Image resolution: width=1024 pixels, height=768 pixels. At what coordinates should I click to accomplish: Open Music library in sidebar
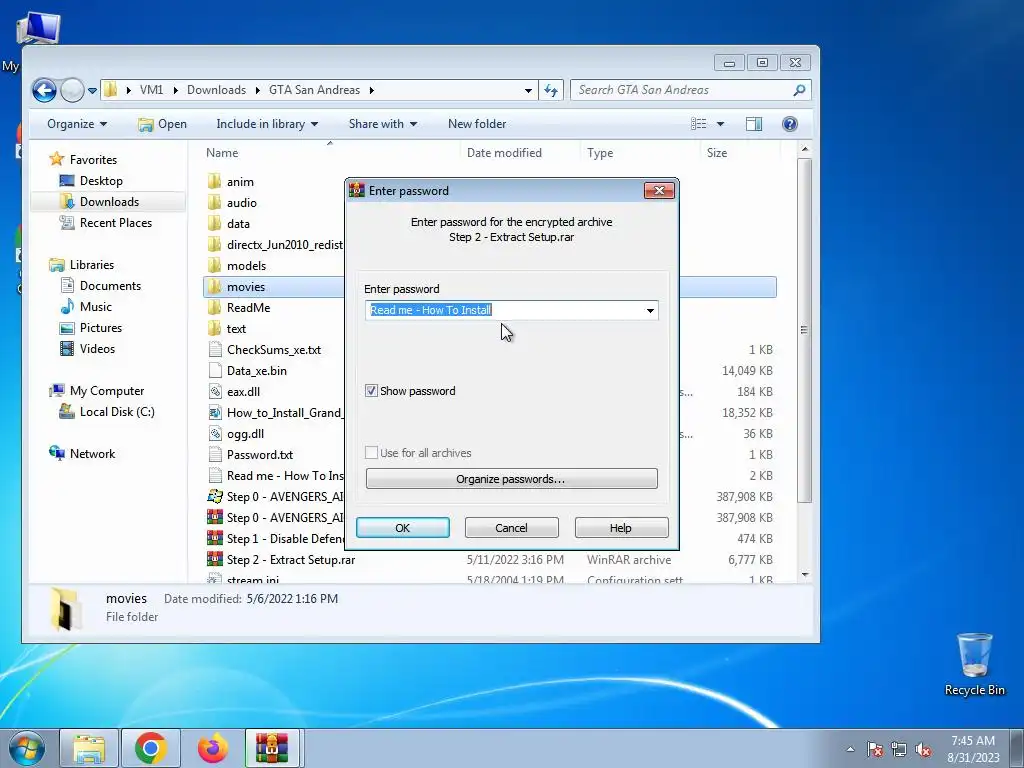pos(95,306)
